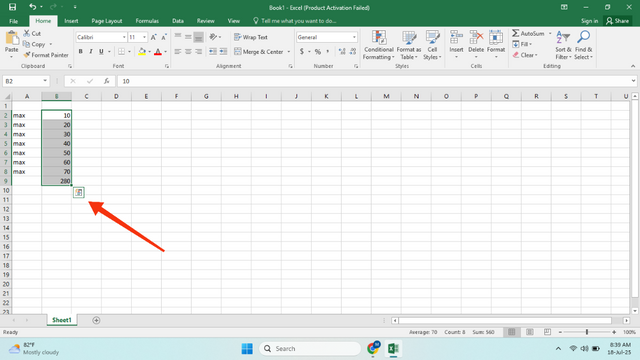Open the General number format dropdown
The image size is (640, 360).
tap(354, 37)
